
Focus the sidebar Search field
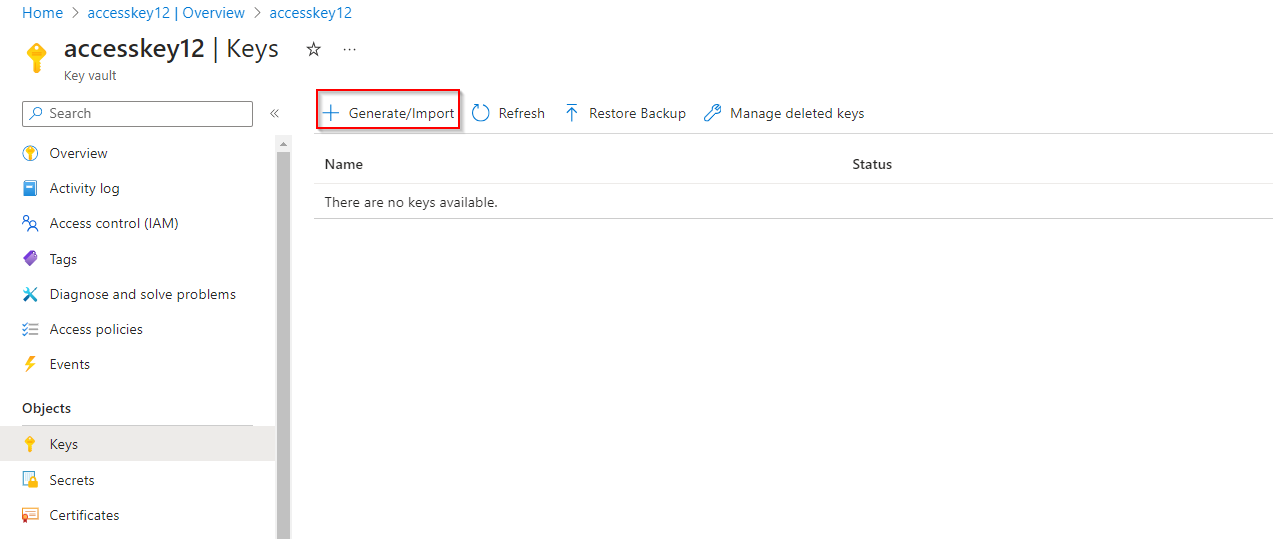click(x=137, y=114)
